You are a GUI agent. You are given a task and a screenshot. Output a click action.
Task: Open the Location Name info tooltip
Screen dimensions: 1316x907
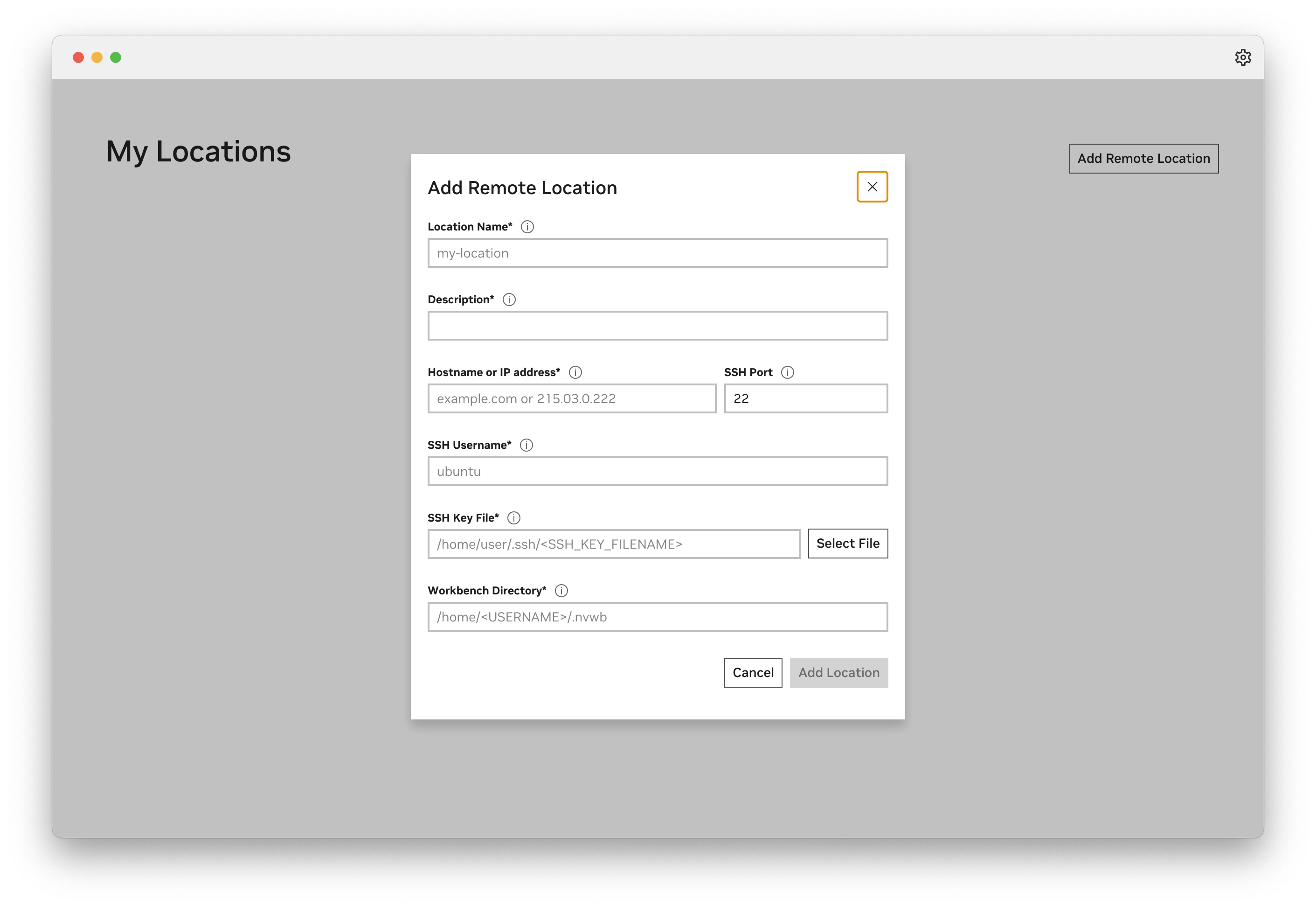point(527,226)
